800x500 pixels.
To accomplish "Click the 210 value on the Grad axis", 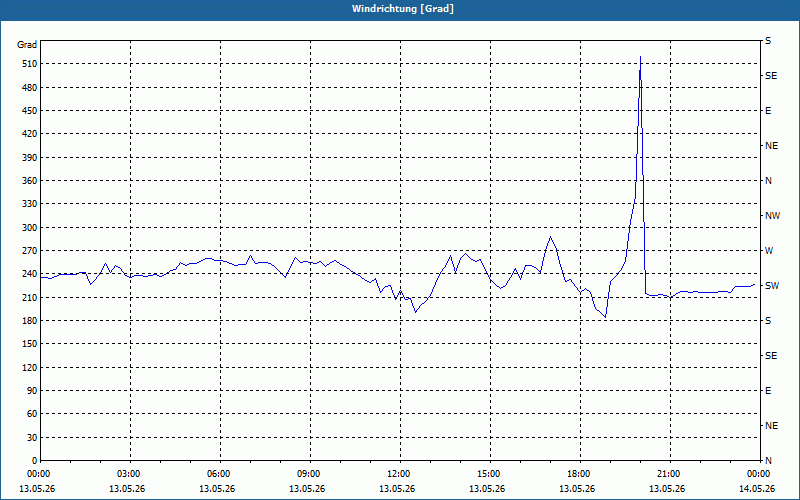I will tap(30, 297).
